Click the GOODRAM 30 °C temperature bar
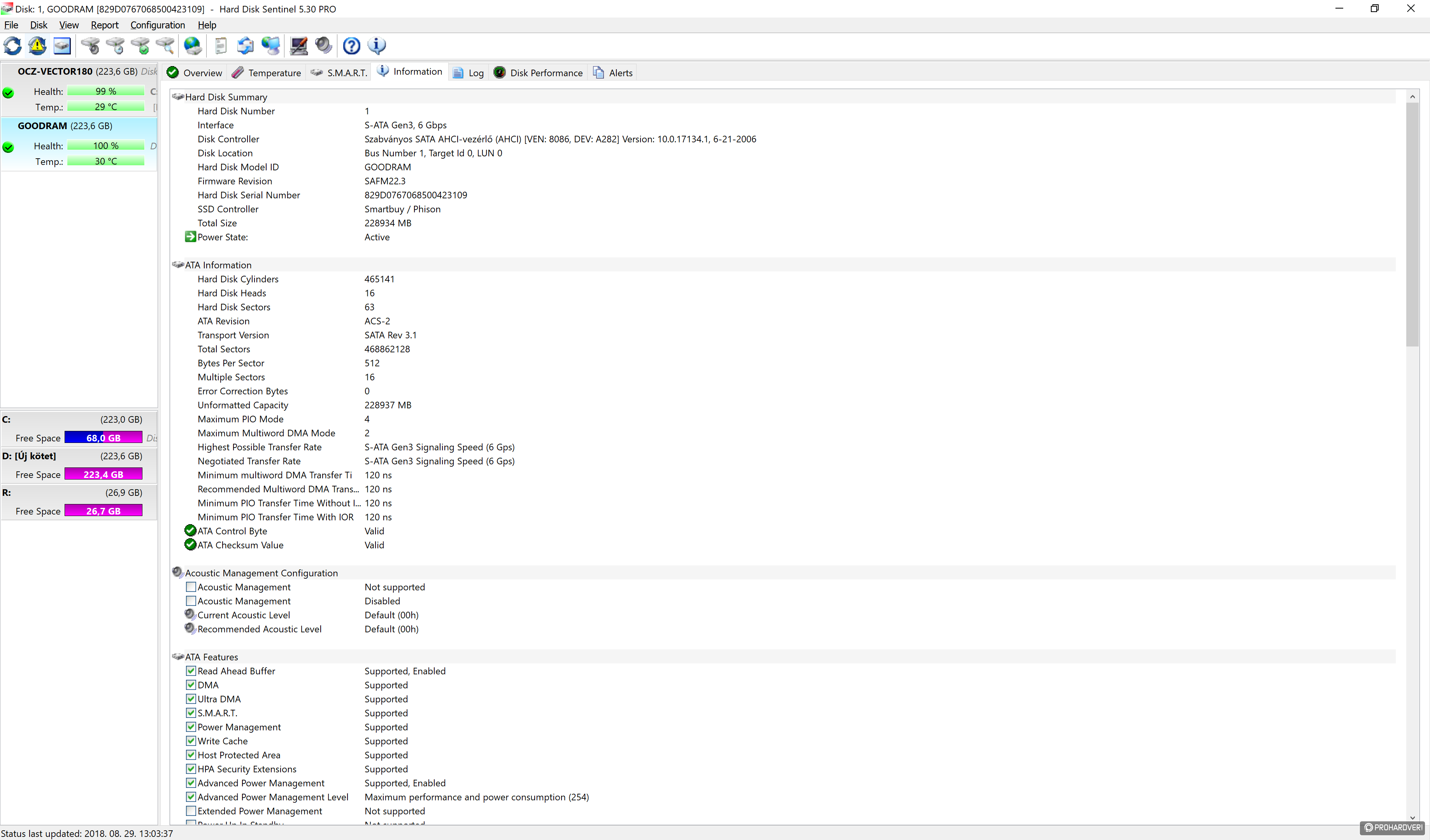The image size is (1430, 840). tap(105, 161)
